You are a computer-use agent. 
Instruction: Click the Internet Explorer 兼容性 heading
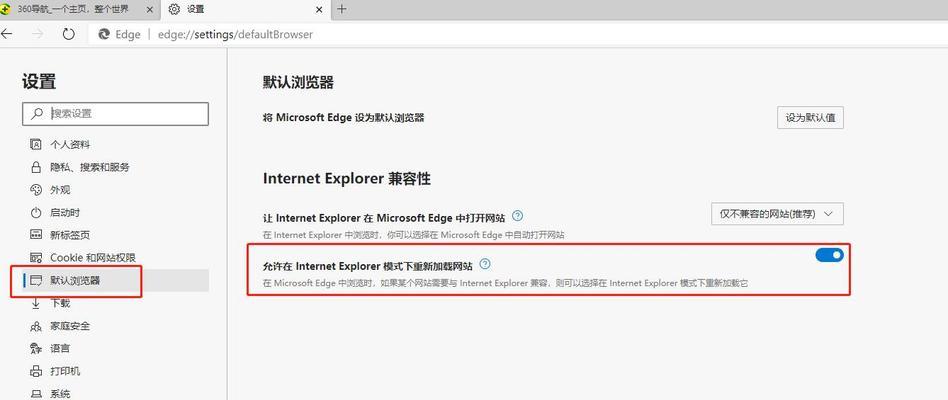(x=347, y=178)
